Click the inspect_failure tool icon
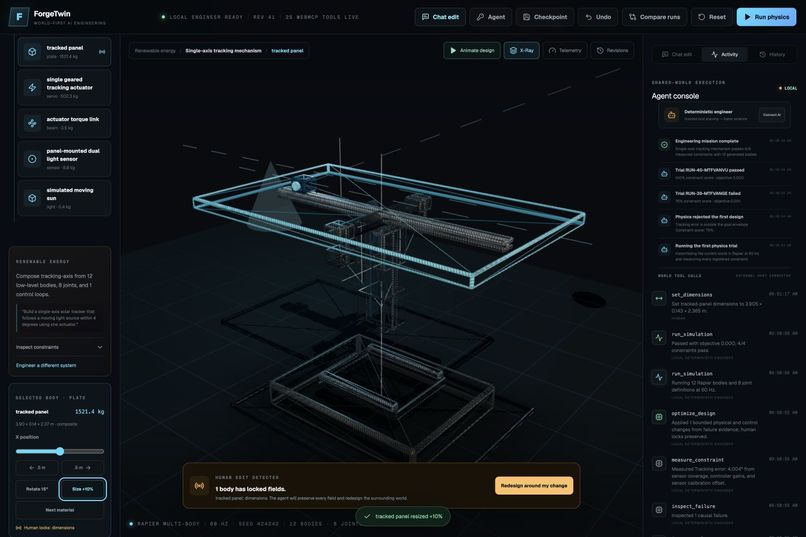The image size is (806, 537). click(x=659, y=509)
